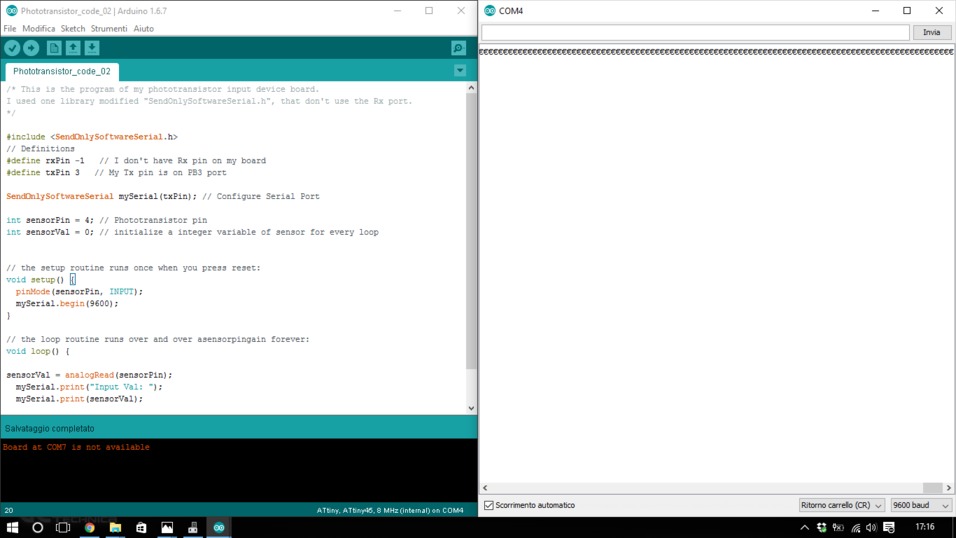Viewport: 956px width, 538px height.
Task: Open the Action Center notifications icon
Action: coord(889,528)
